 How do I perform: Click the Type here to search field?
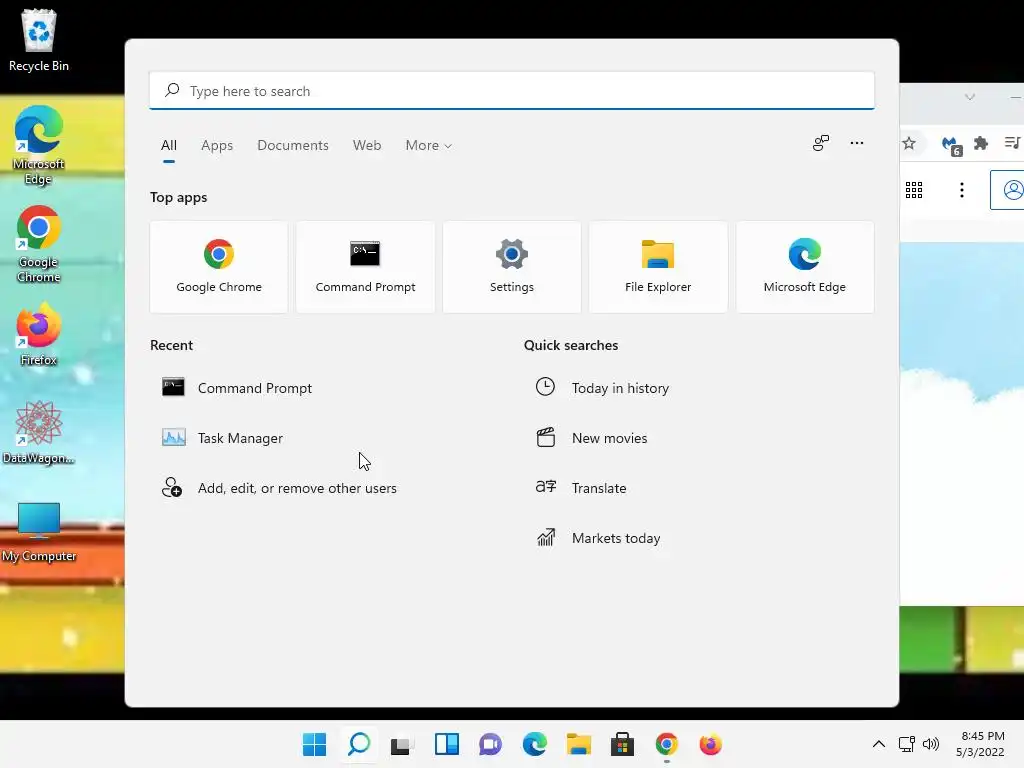click(511, 91)
